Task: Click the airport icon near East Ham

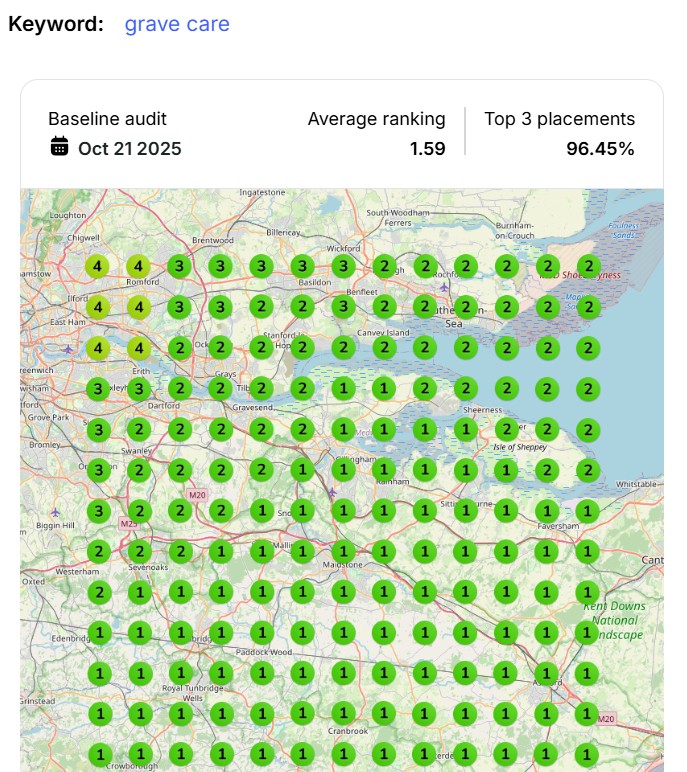Action: click(x=67, y=349)
